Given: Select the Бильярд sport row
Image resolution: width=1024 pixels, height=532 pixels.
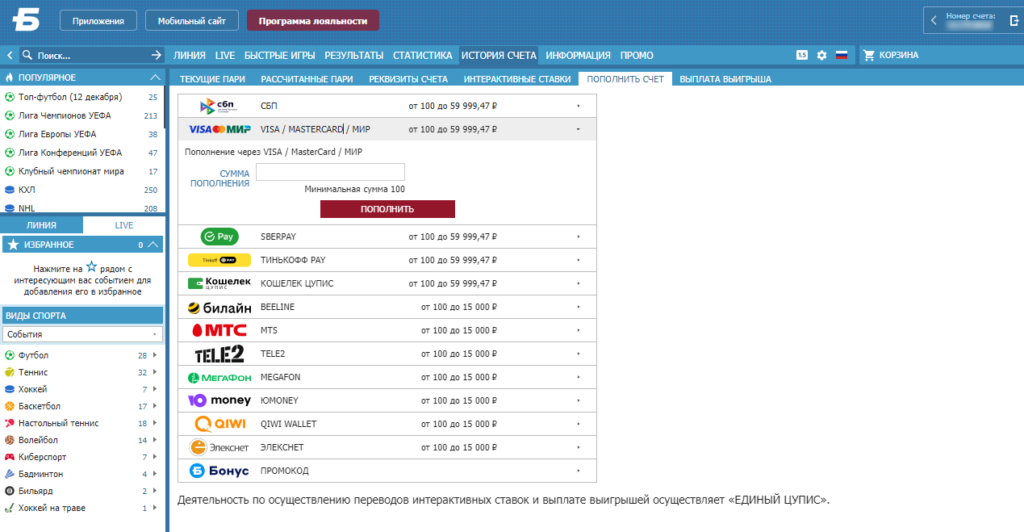Looking at the screenshot, I should pos(82,491).
